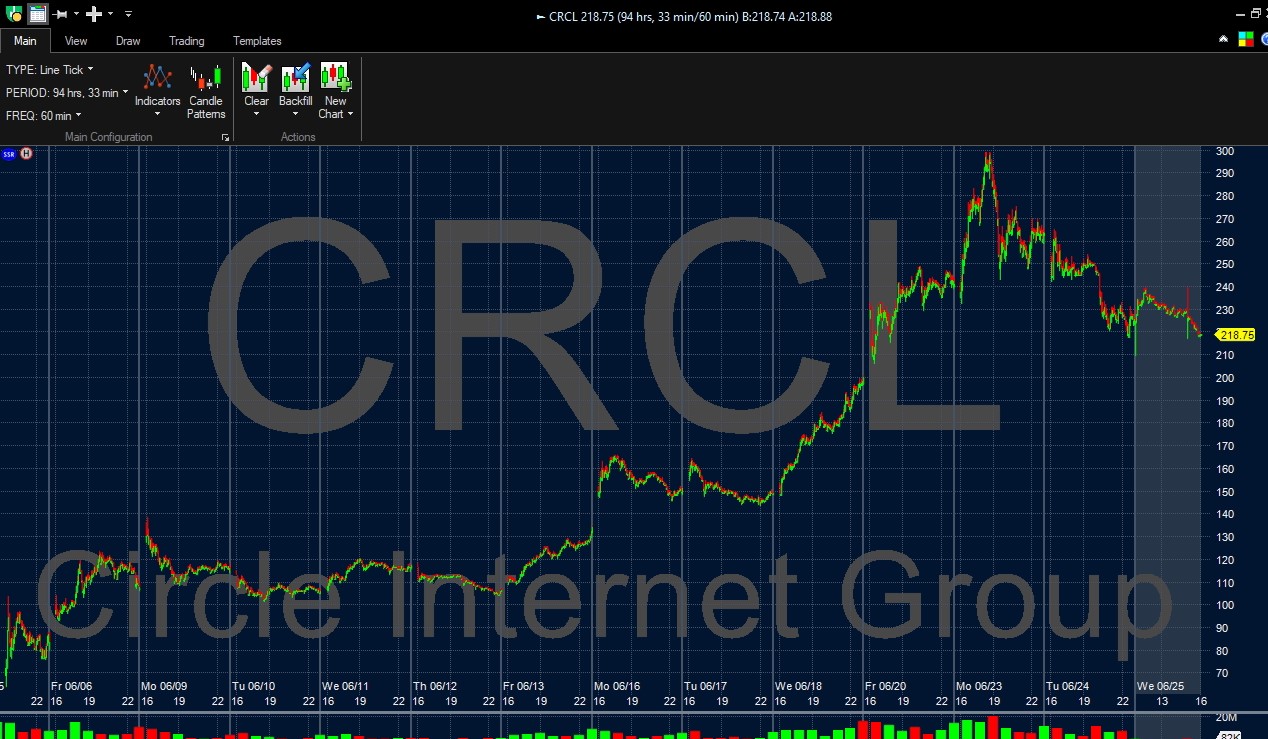Collapse the ribbon with the double chevron

click(1224, 39)
